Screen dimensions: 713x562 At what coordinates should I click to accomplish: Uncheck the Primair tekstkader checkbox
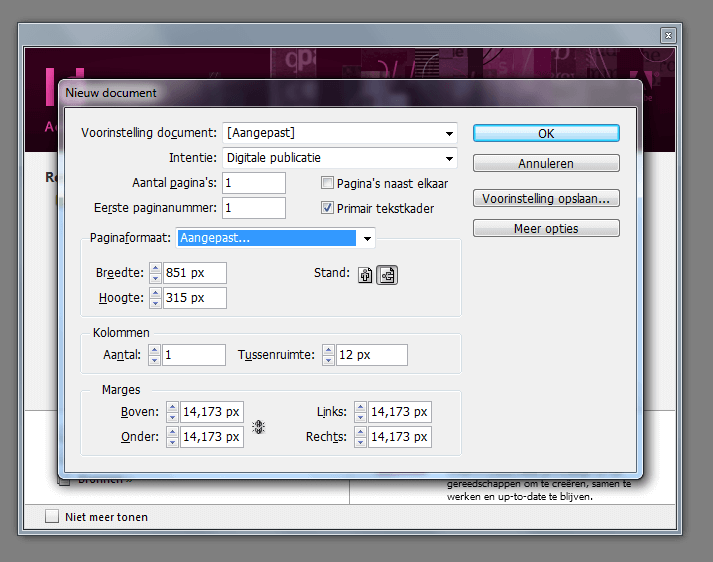click(x=327, y=208)
